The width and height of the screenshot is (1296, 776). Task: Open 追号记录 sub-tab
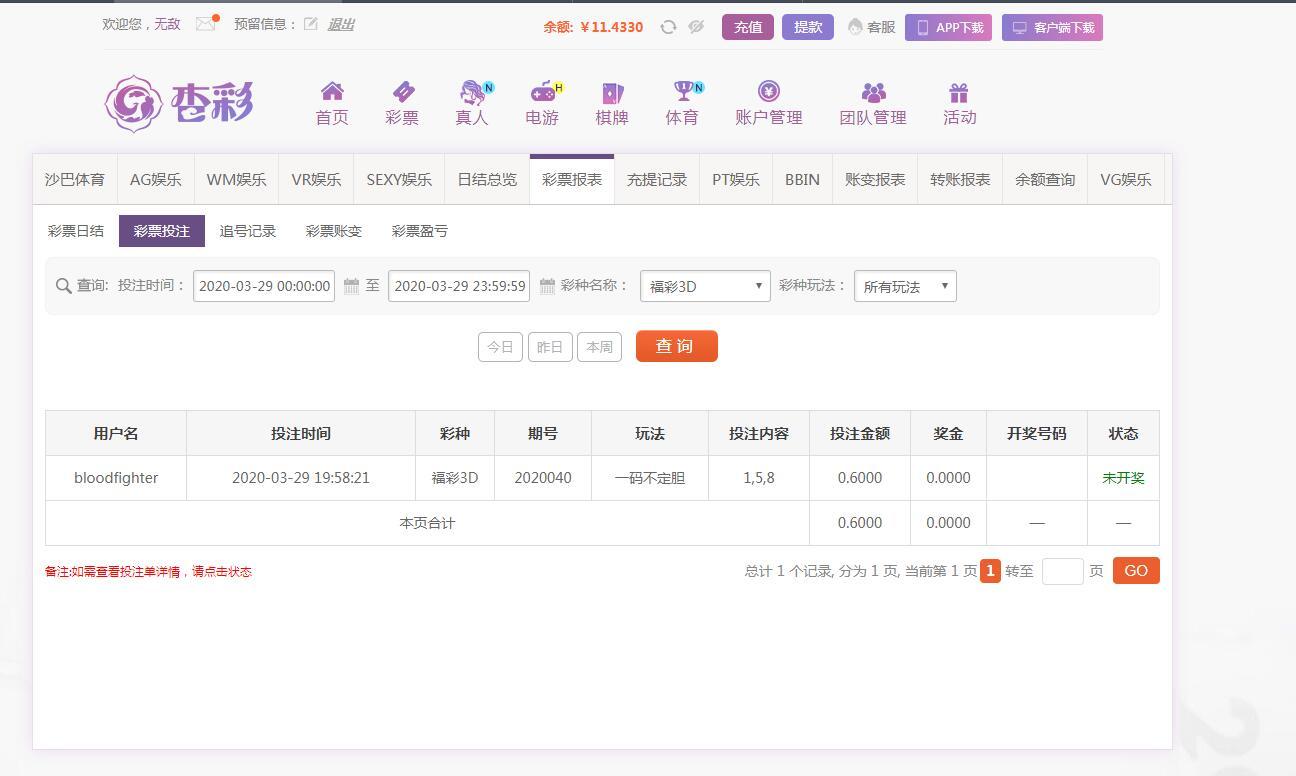click(248, 231)
